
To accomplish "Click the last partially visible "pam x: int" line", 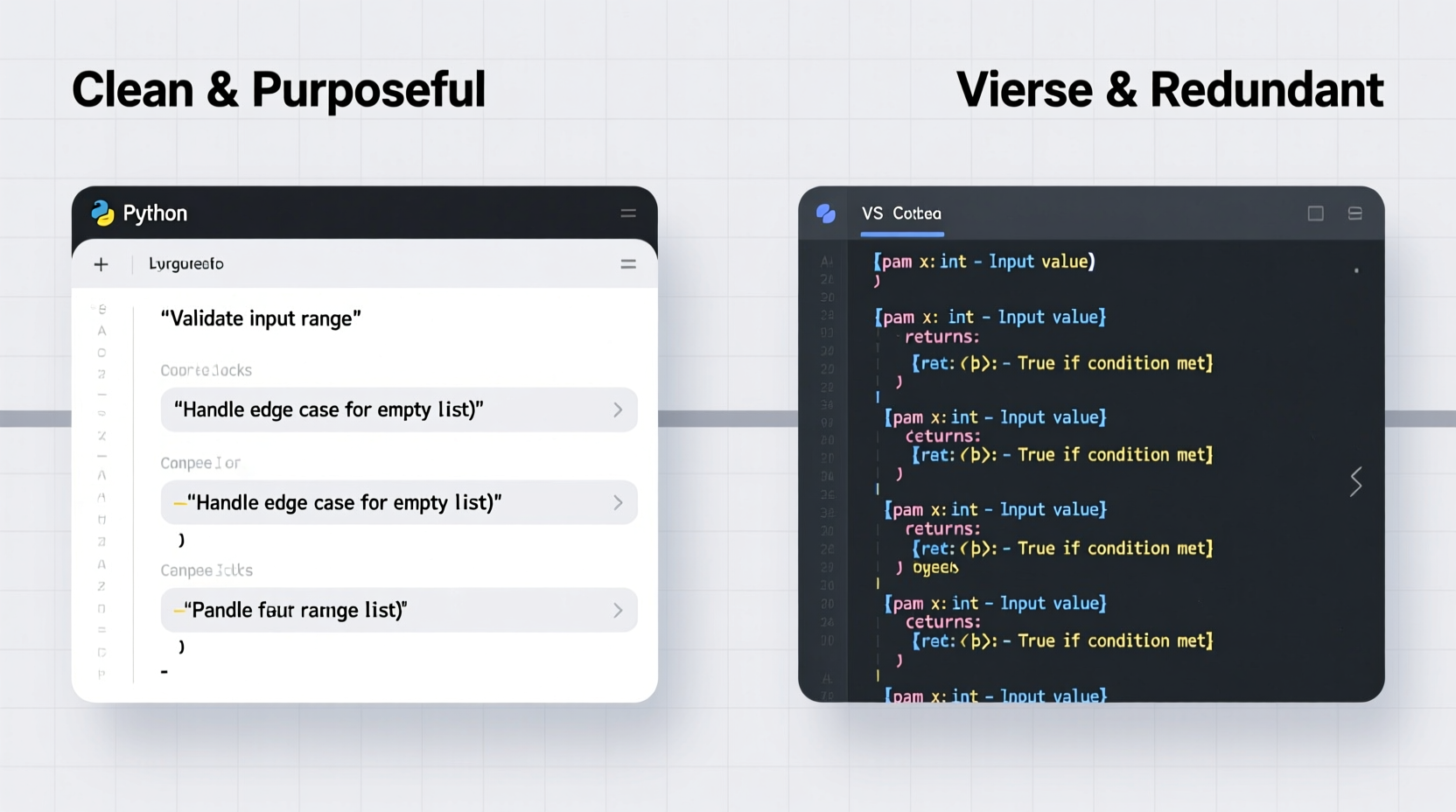I will pos(996,696).
